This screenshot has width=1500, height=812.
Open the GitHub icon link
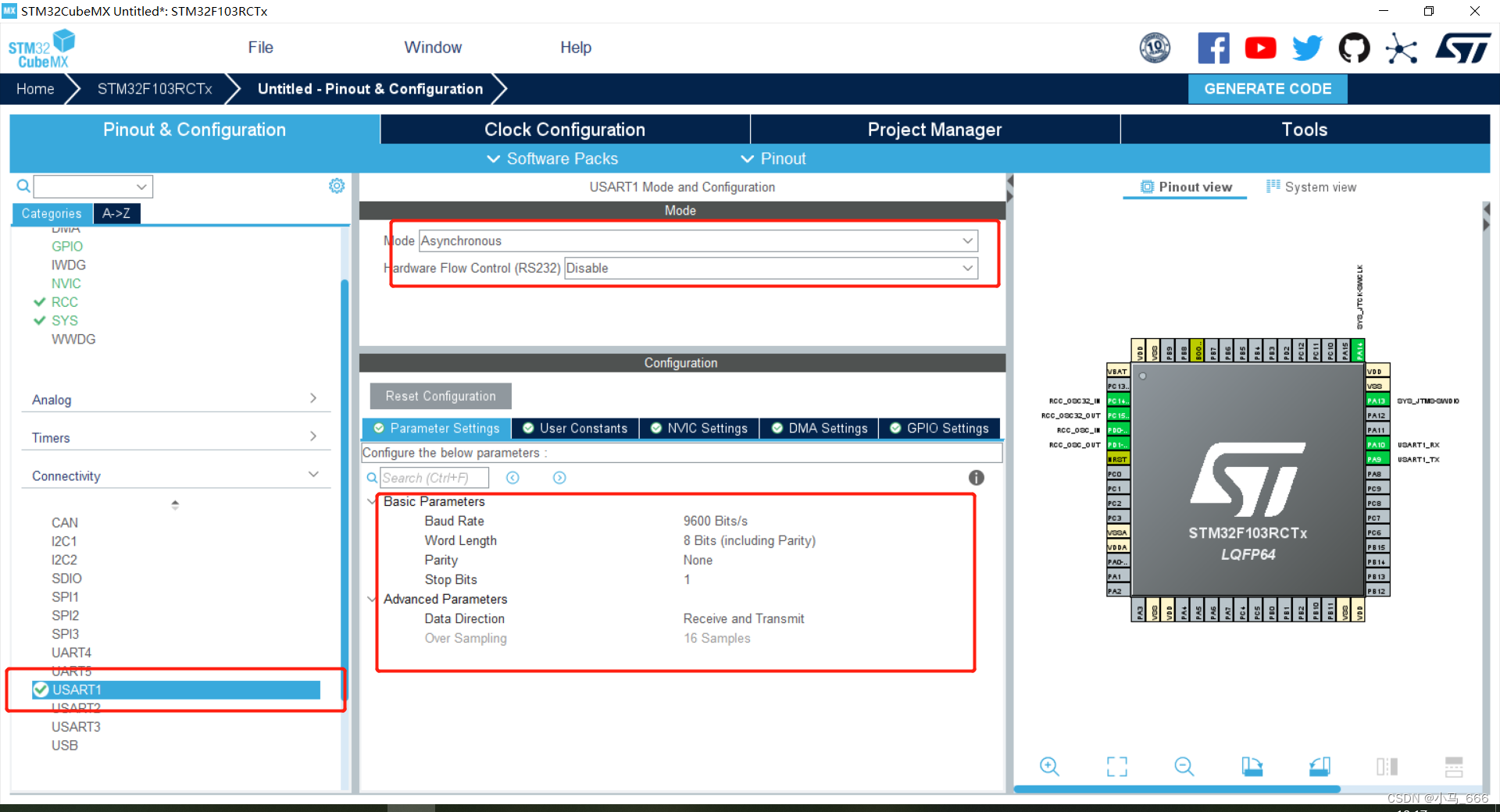click(x=1354, y=48)
